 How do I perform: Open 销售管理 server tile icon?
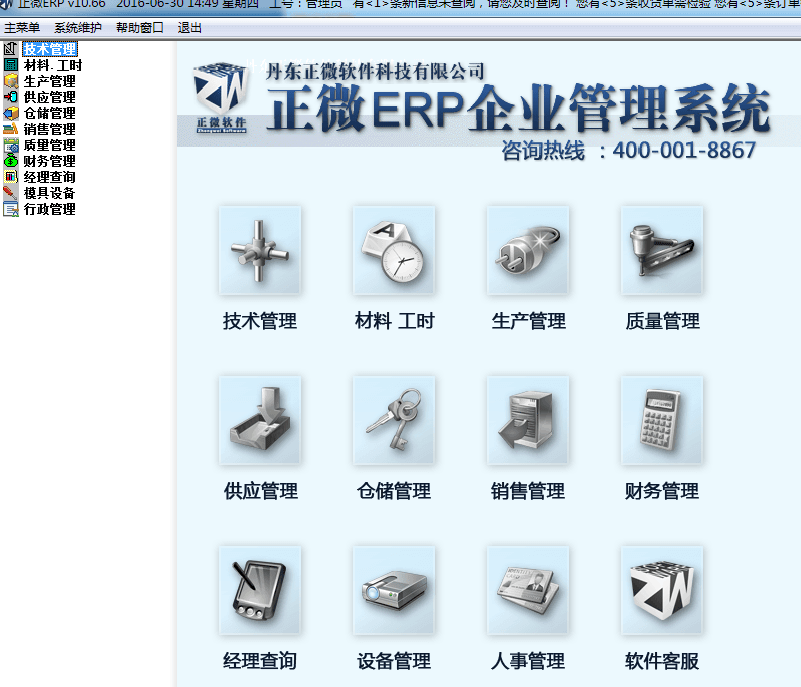(x=528, y=420)
